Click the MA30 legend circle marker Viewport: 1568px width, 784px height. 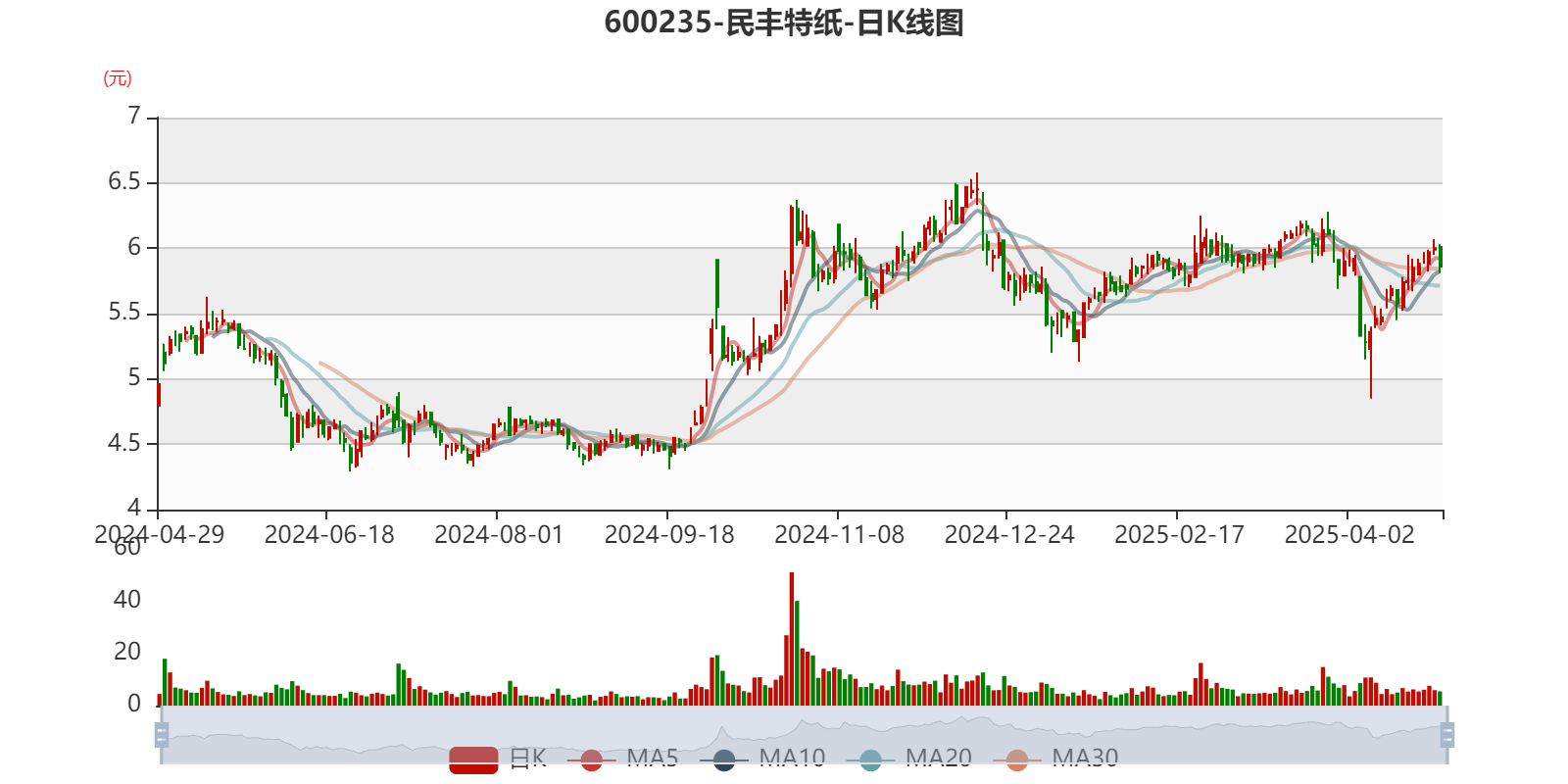point(1017,759)
